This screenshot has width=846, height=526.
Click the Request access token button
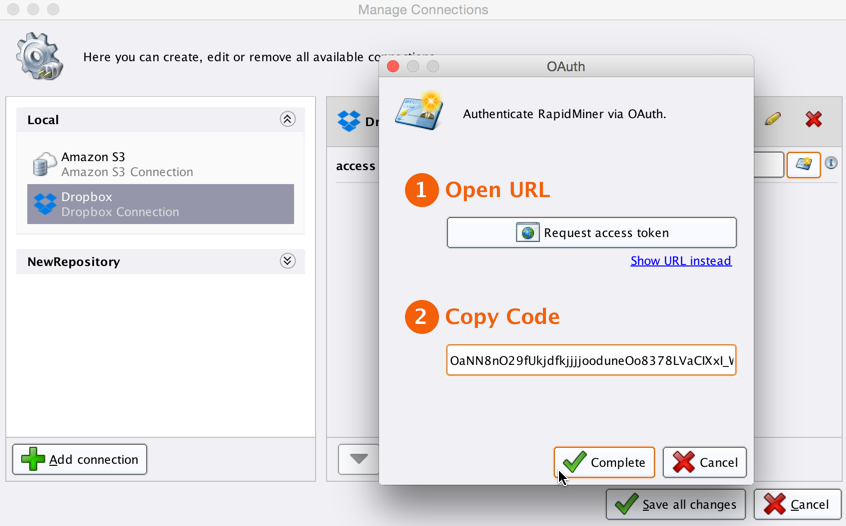pyautogui.click(x=591, y=233)
